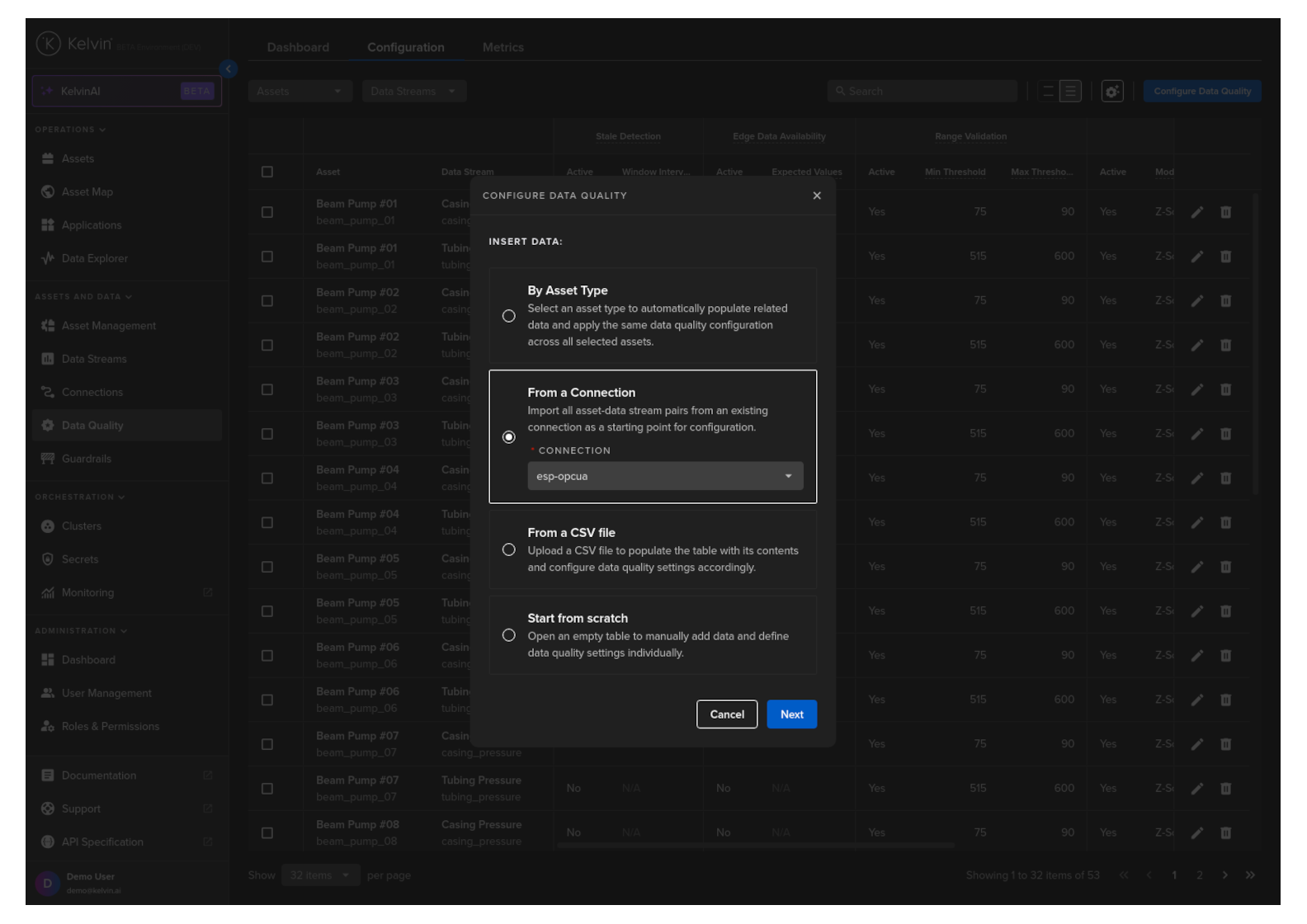Open the Connection dropdown showing esp-opcua
The width and height of the screenshot is (1307, 924).
664,476
